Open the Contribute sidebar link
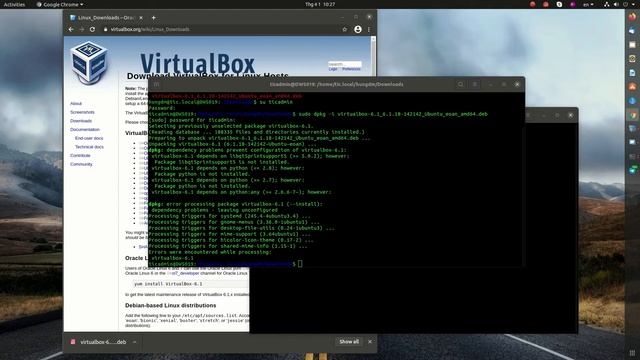The image size is (640, 360). [80, 156]
